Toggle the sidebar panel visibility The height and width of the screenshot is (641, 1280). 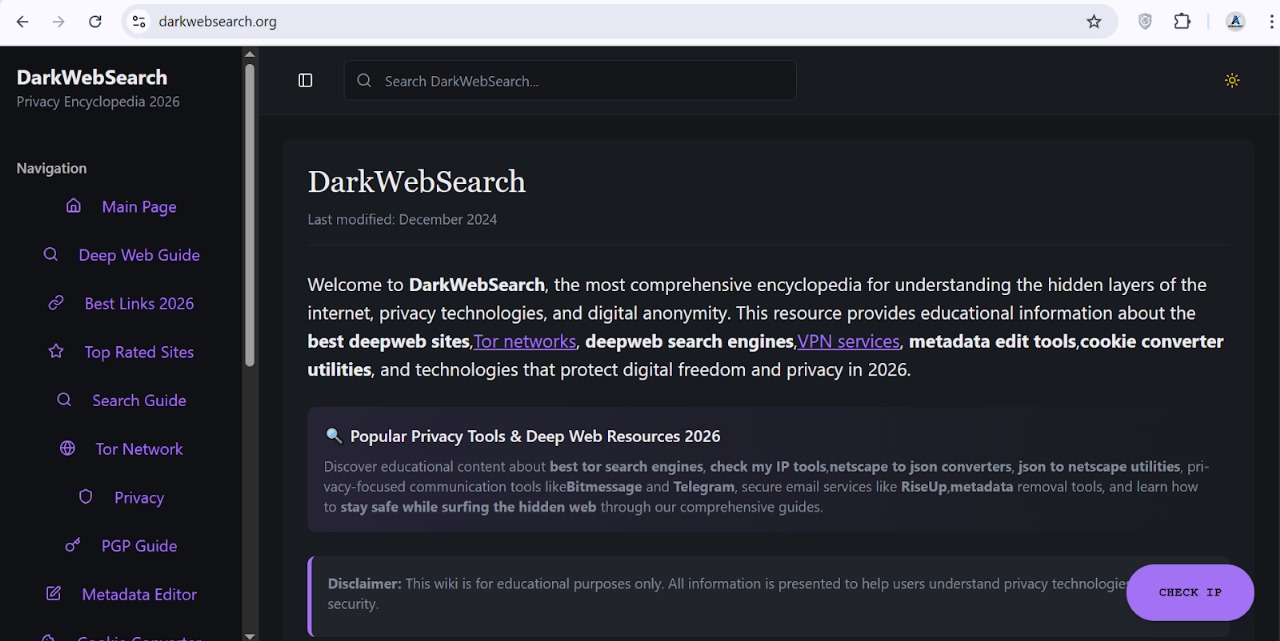(x=306, y=81)
